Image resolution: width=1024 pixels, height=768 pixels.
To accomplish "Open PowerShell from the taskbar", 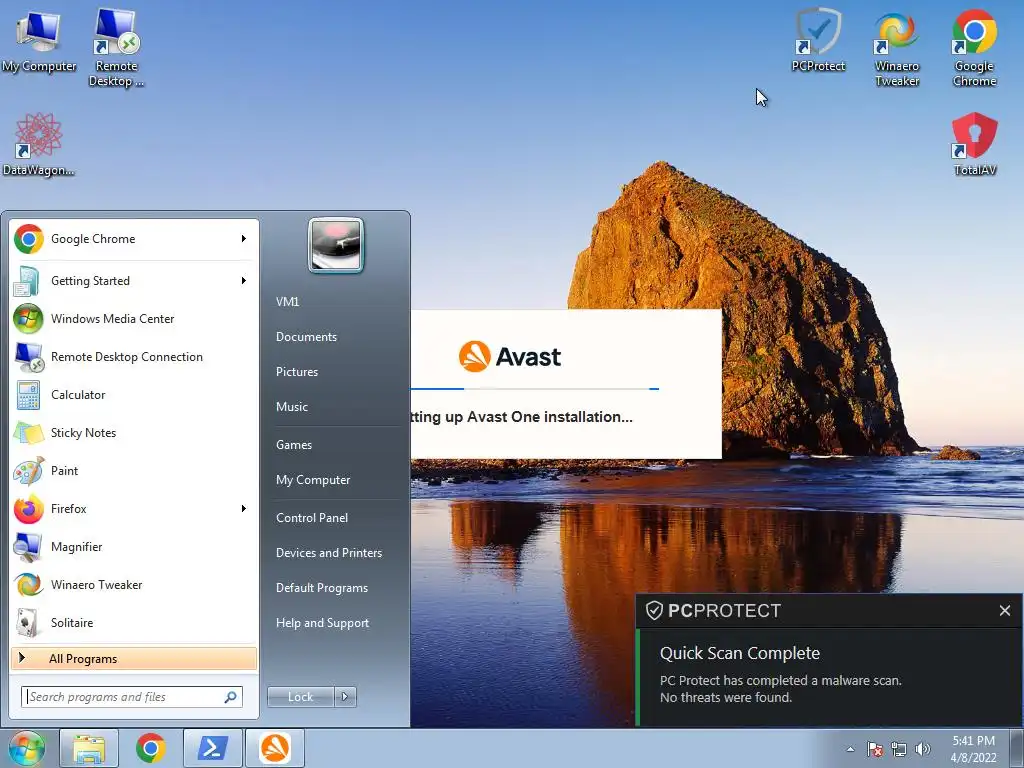I will point(213,748).
